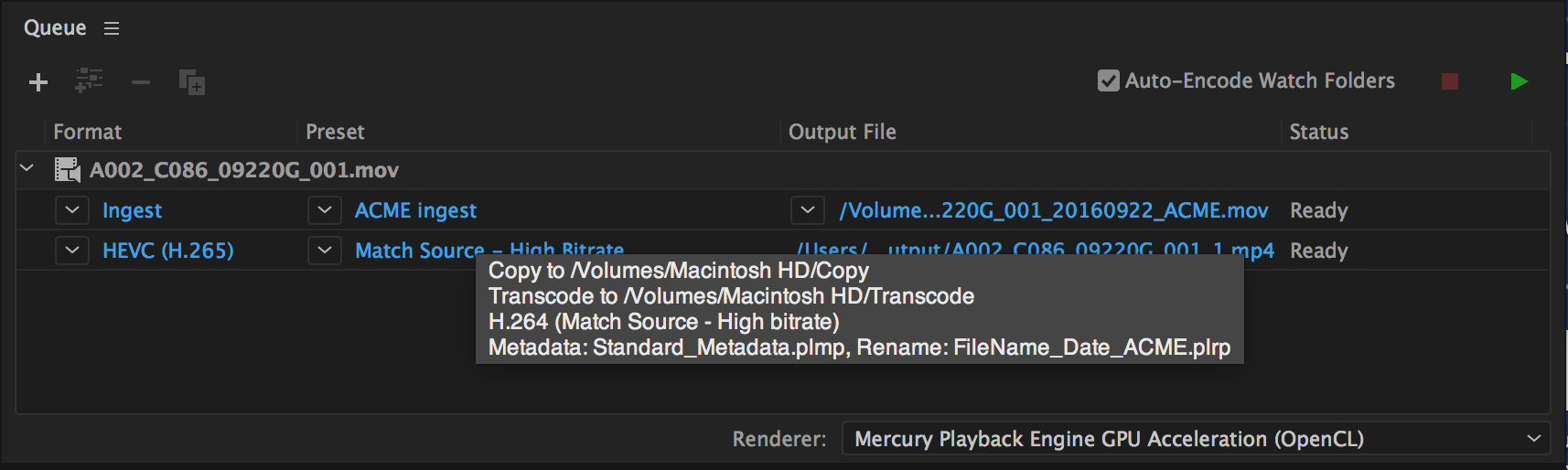Collapse the A002_C086_09220G_001.mov source row
Viewport: 1568px width, 470px height.
click(x=27, y=168)
